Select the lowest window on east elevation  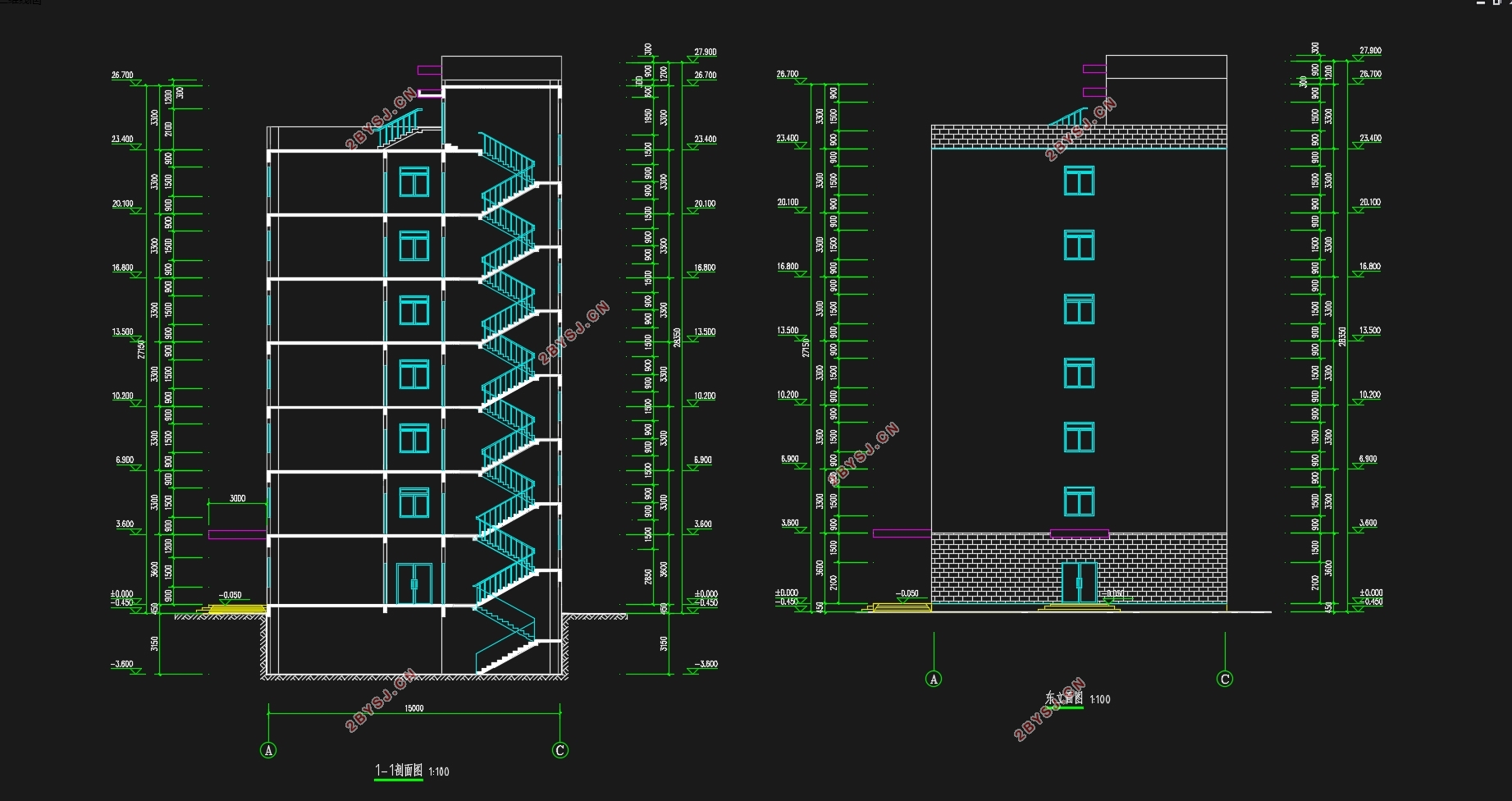click(1079, 501)
